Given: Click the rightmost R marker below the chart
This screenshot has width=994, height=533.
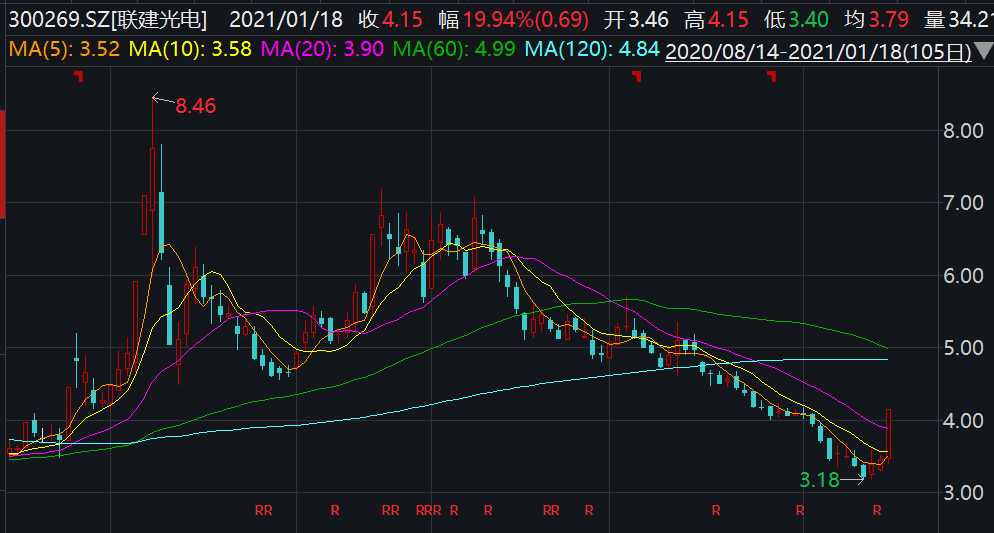Looking at the screenshot, I should [x=877, y=511].
